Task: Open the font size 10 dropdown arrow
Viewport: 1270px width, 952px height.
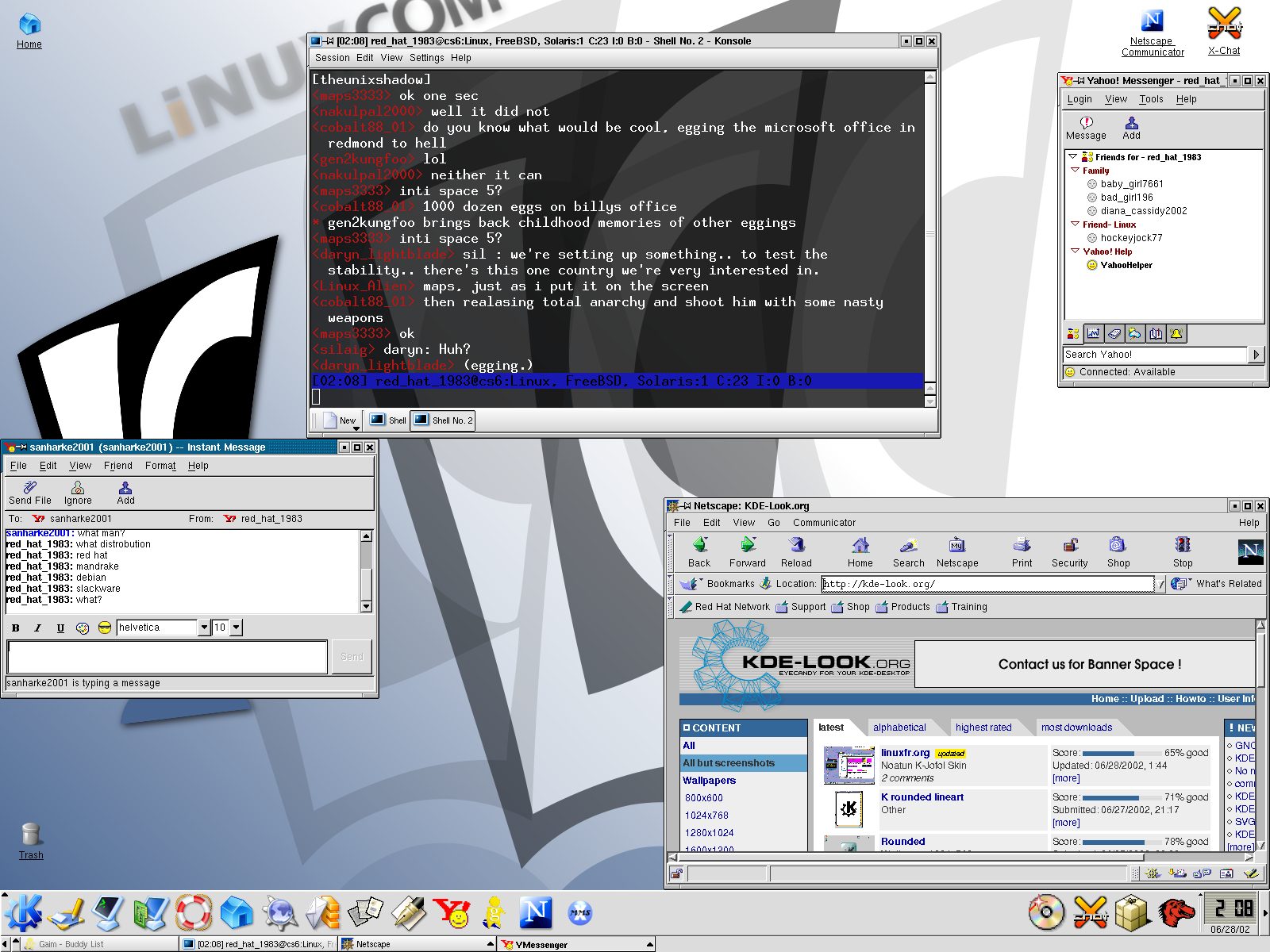Action: coord(236,628)
